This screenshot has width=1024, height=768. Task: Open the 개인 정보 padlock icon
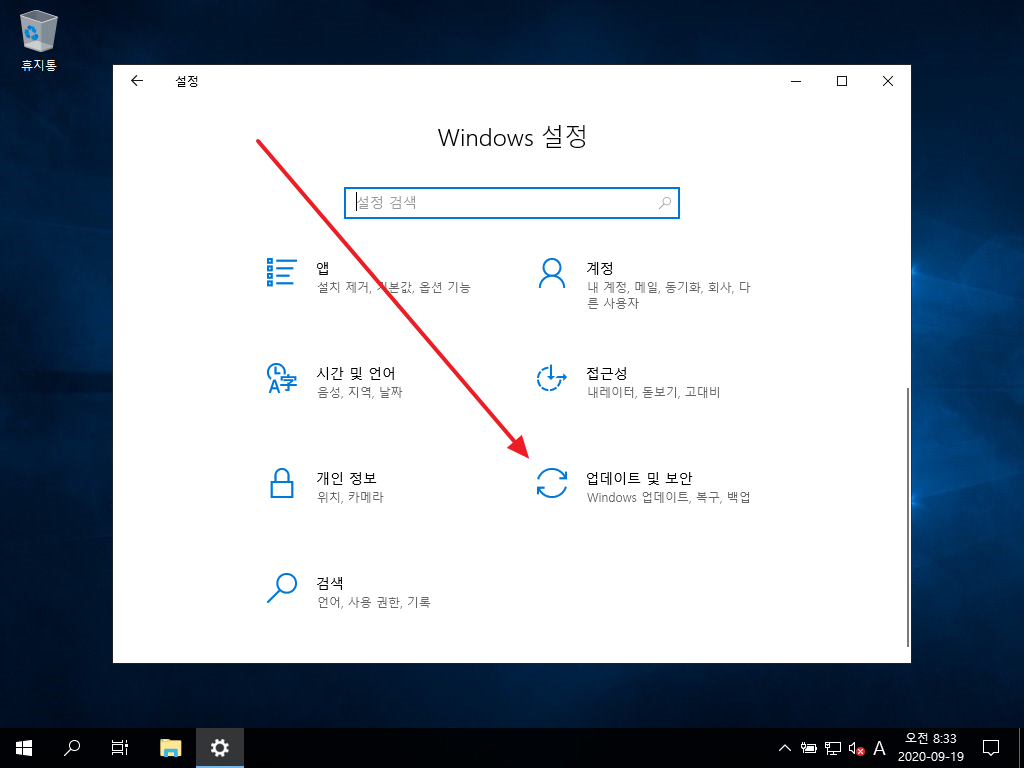281,483
